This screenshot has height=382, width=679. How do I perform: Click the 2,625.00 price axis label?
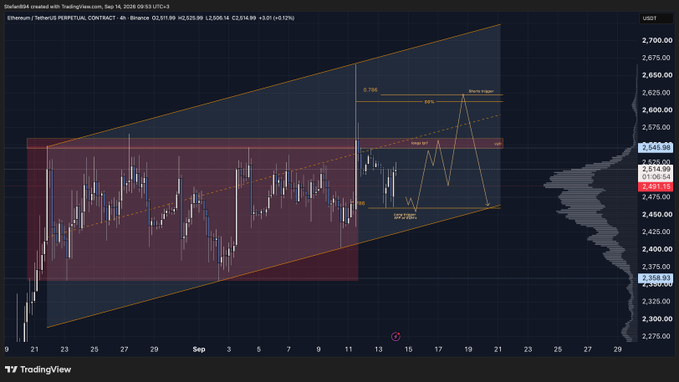657,92
